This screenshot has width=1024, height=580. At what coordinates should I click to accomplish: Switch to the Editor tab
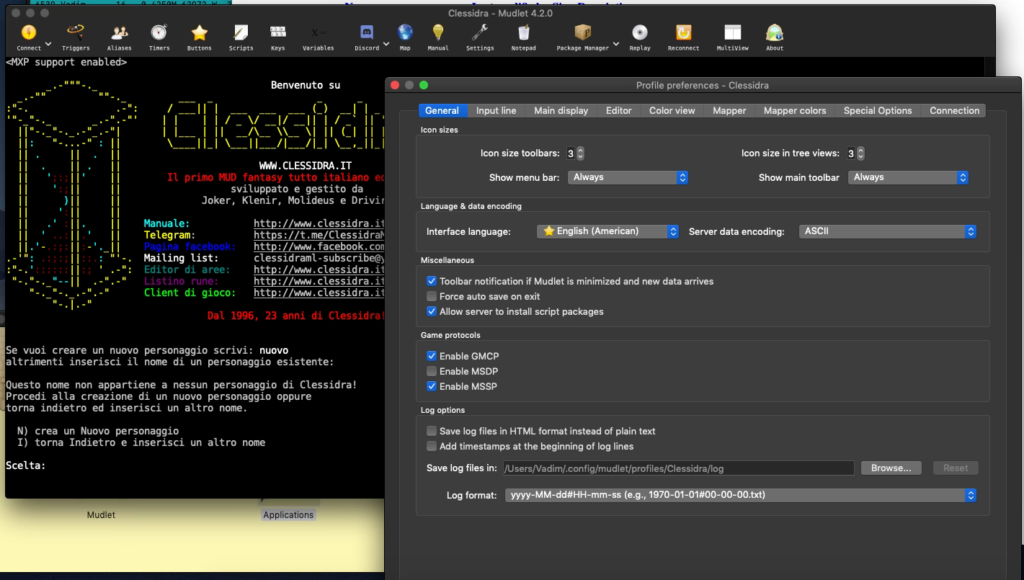(x=618, y=111)
